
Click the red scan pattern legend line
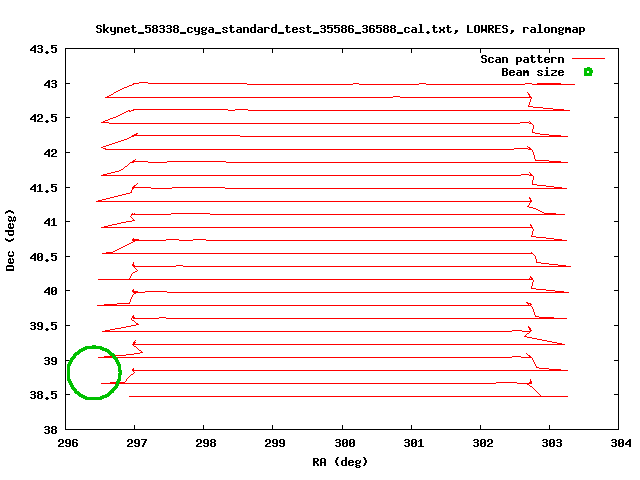[588, 59]
